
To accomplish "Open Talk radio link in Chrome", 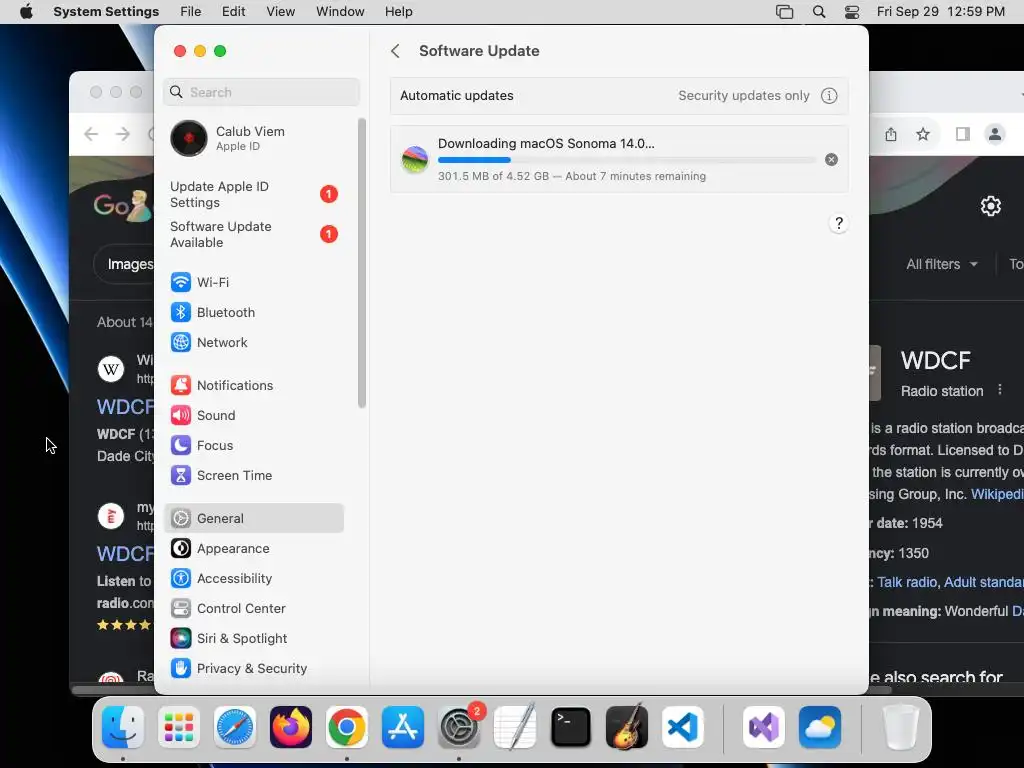I will click(x=907, y=583).
